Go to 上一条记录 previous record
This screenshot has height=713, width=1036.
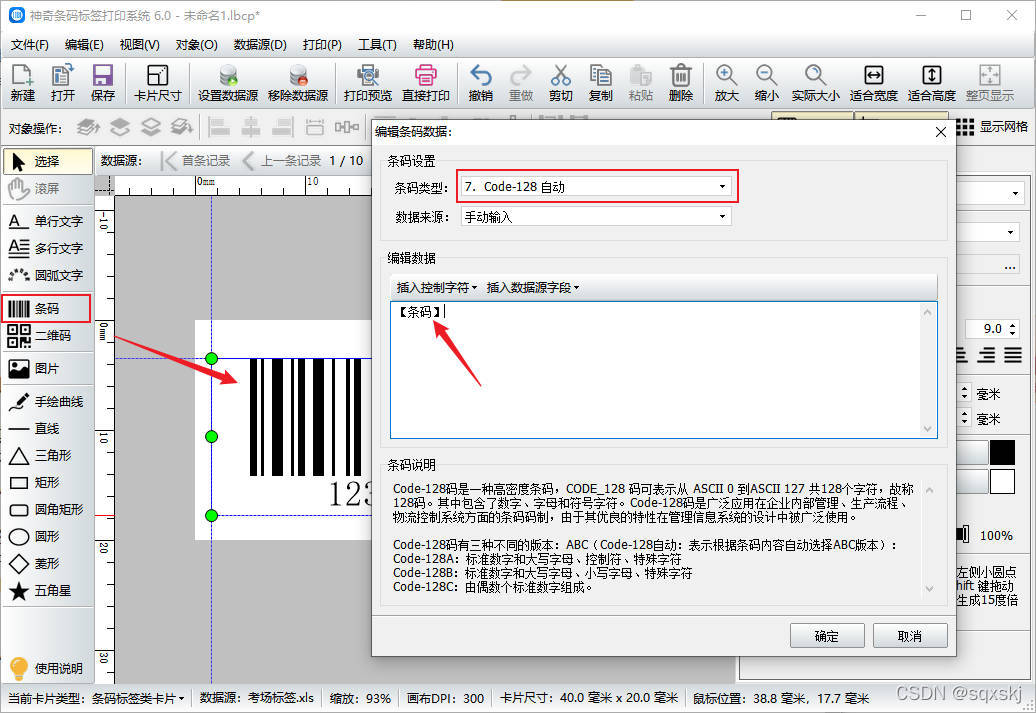(282, 161)
